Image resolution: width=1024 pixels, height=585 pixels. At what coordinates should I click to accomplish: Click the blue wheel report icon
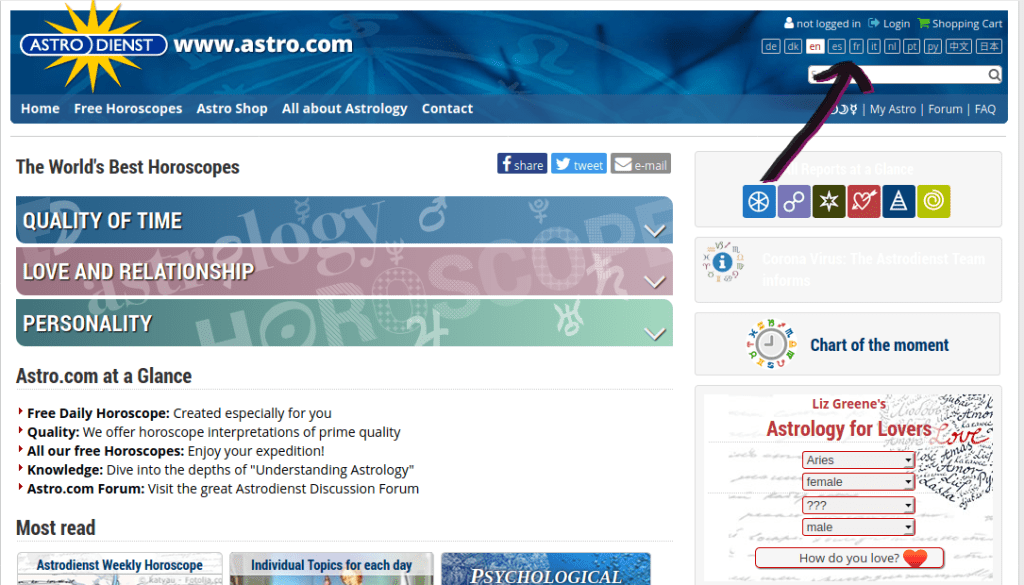click(x=759, y=202)
